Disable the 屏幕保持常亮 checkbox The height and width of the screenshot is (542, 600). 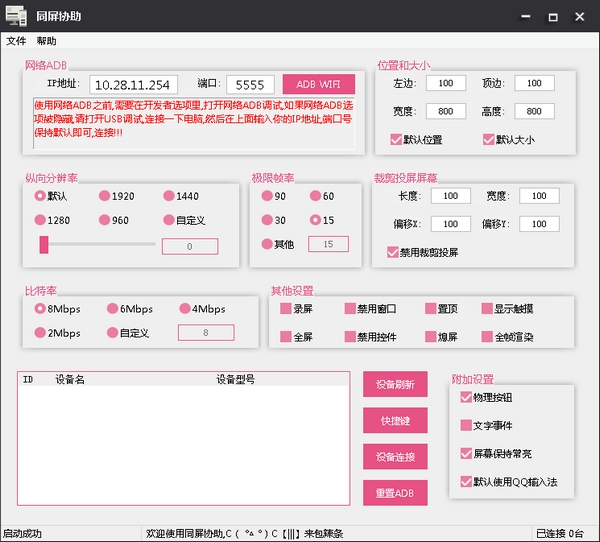tap(466, 453)
